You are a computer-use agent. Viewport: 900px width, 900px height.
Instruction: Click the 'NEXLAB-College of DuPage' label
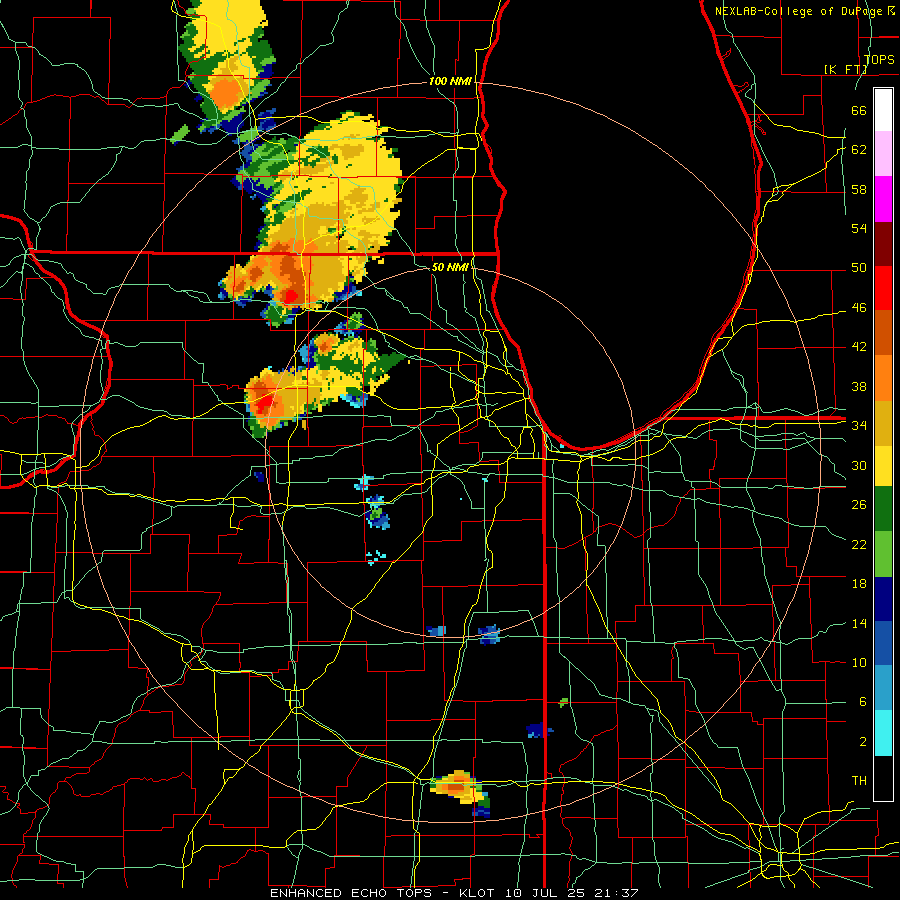click(800, 11)
